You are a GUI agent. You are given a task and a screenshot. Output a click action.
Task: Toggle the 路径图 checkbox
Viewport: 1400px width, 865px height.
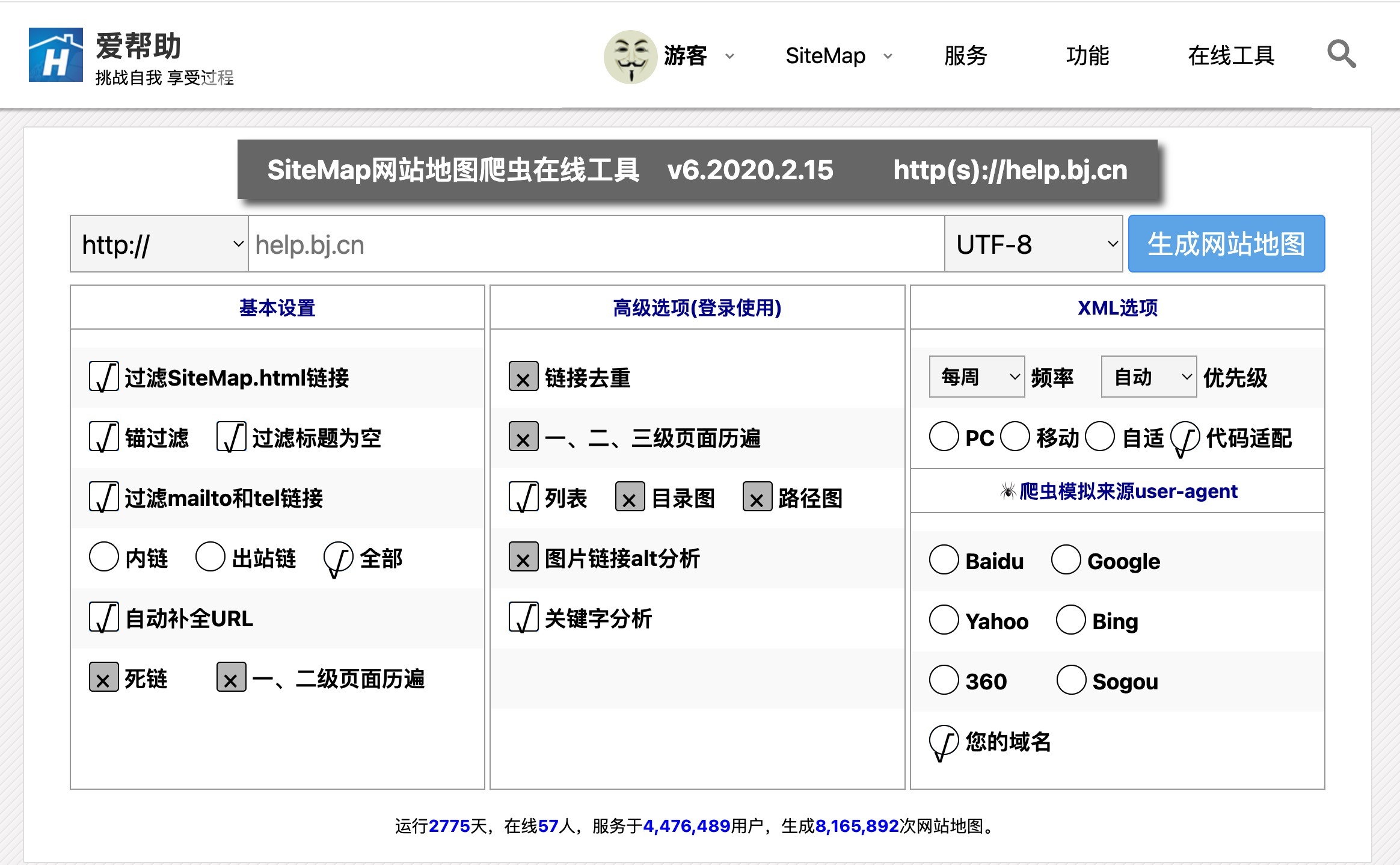757,497
